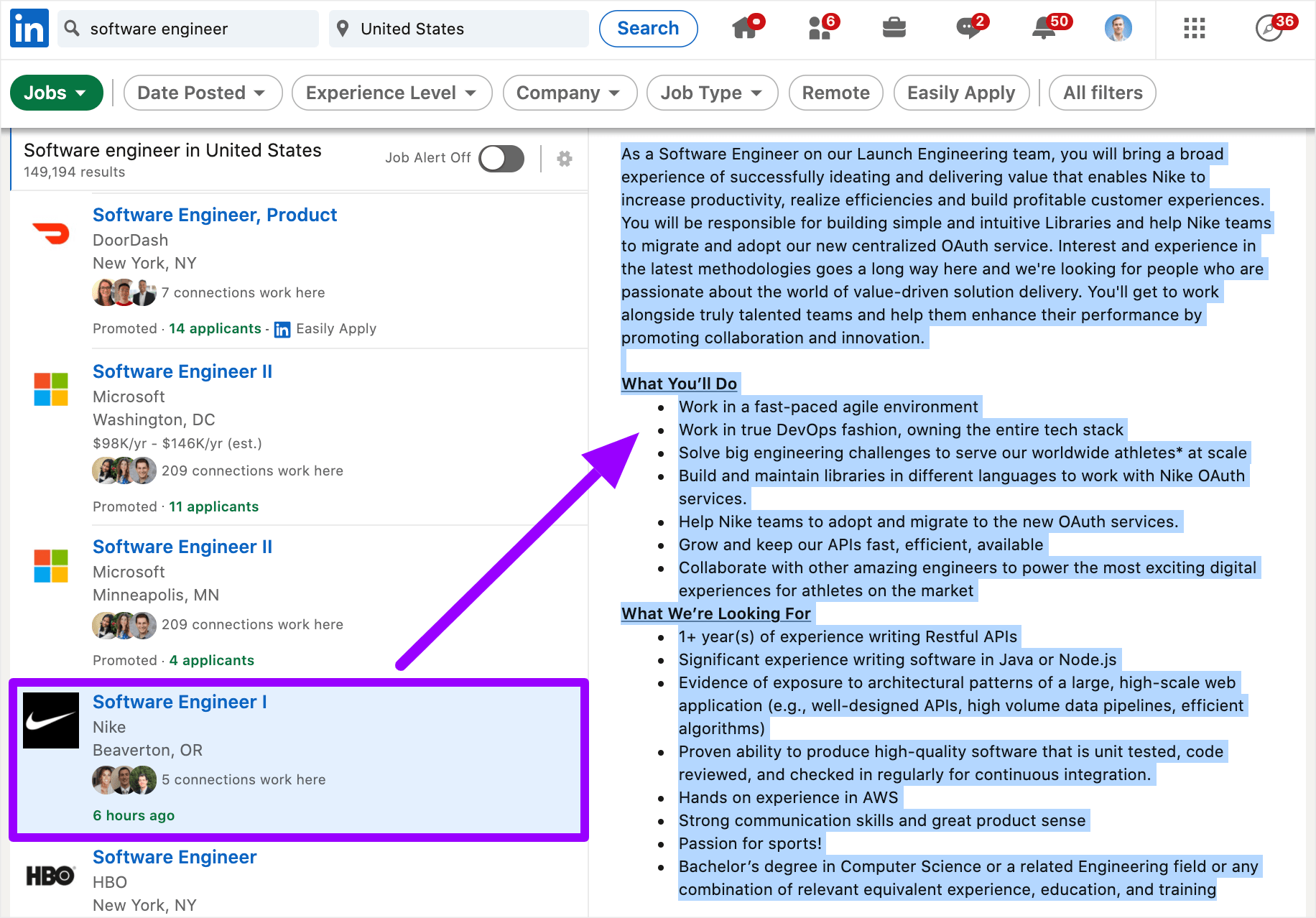Viewport: 1316px width, 918px height.
Task: Open My Network people icon
Action: click(x=820, y=29)
